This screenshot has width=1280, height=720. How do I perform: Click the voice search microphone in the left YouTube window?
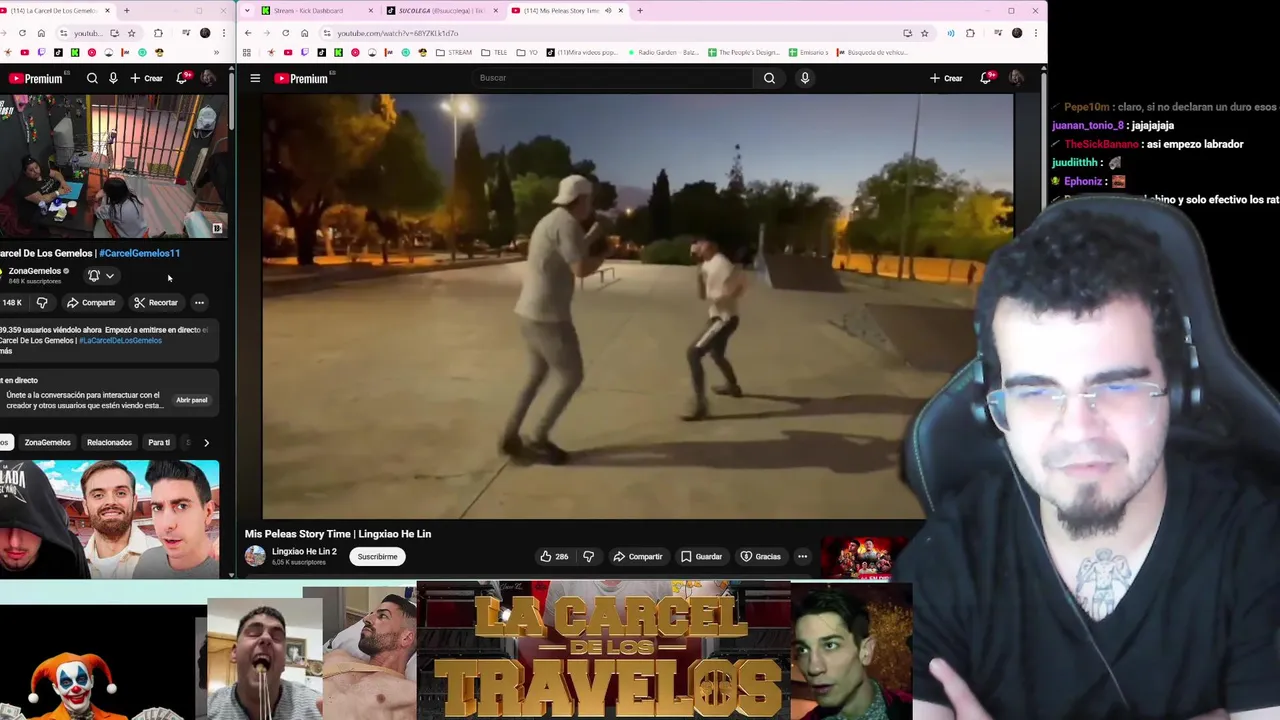click(113, 78)
